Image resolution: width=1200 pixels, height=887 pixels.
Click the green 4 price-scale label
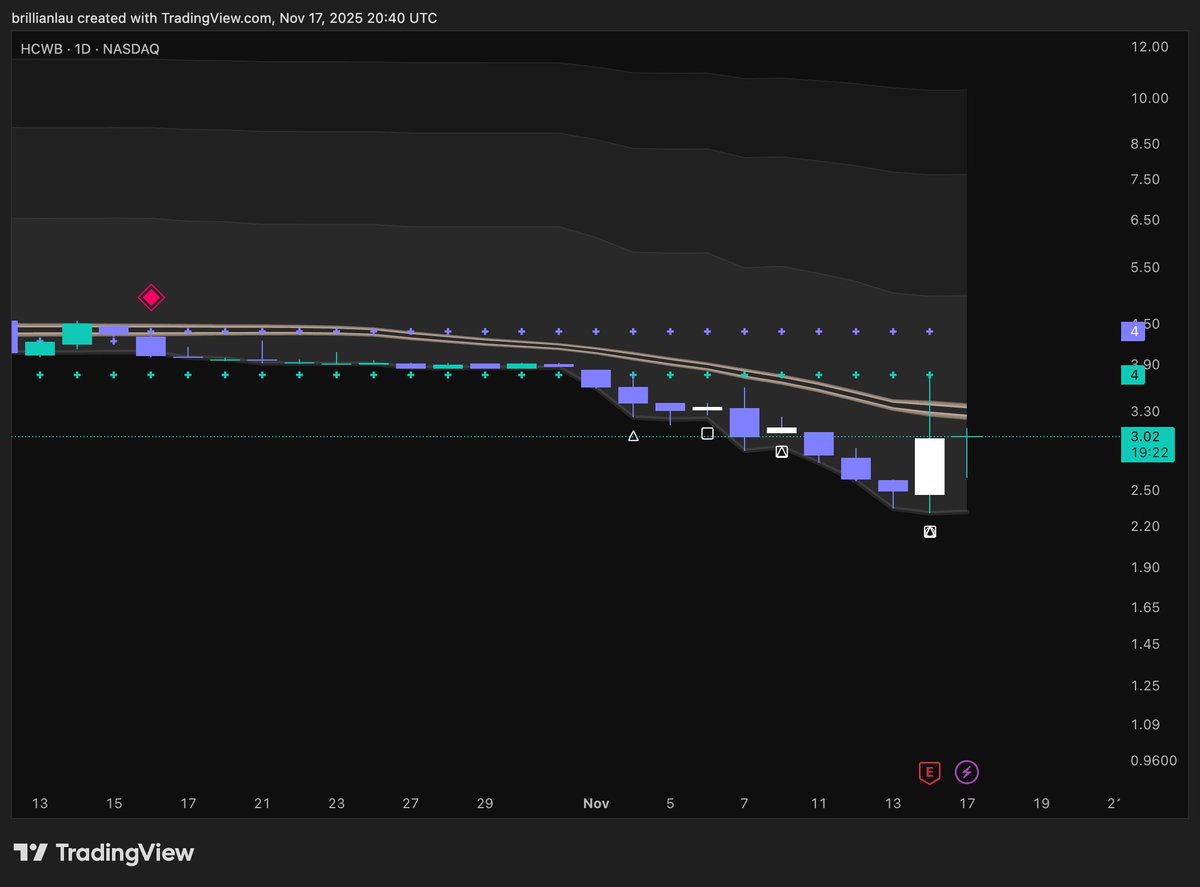(x=1135, y=375)
